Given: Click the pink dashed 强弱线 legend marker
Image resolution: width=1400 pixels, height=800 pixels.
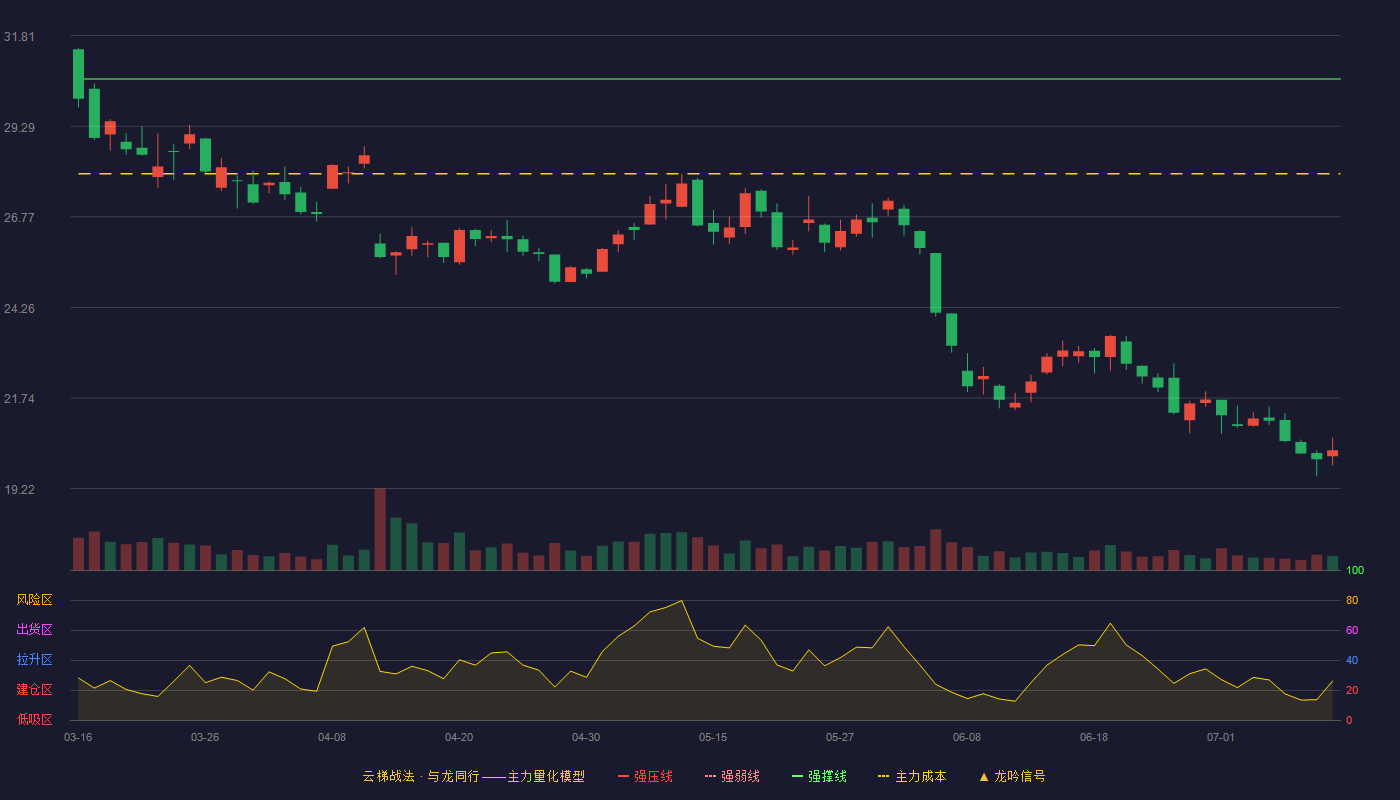Looking at the screenshot, I should (x=710, y=776).
